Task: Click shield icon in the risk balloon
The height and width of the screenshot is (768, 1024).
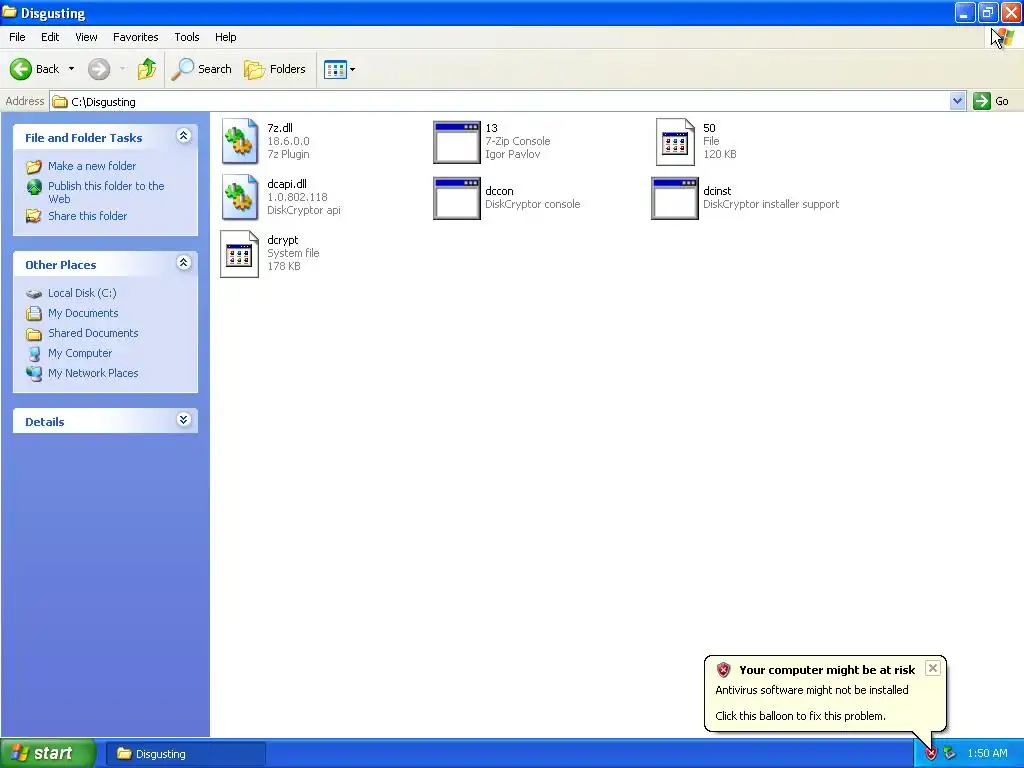Action: [x=723, y=669]
